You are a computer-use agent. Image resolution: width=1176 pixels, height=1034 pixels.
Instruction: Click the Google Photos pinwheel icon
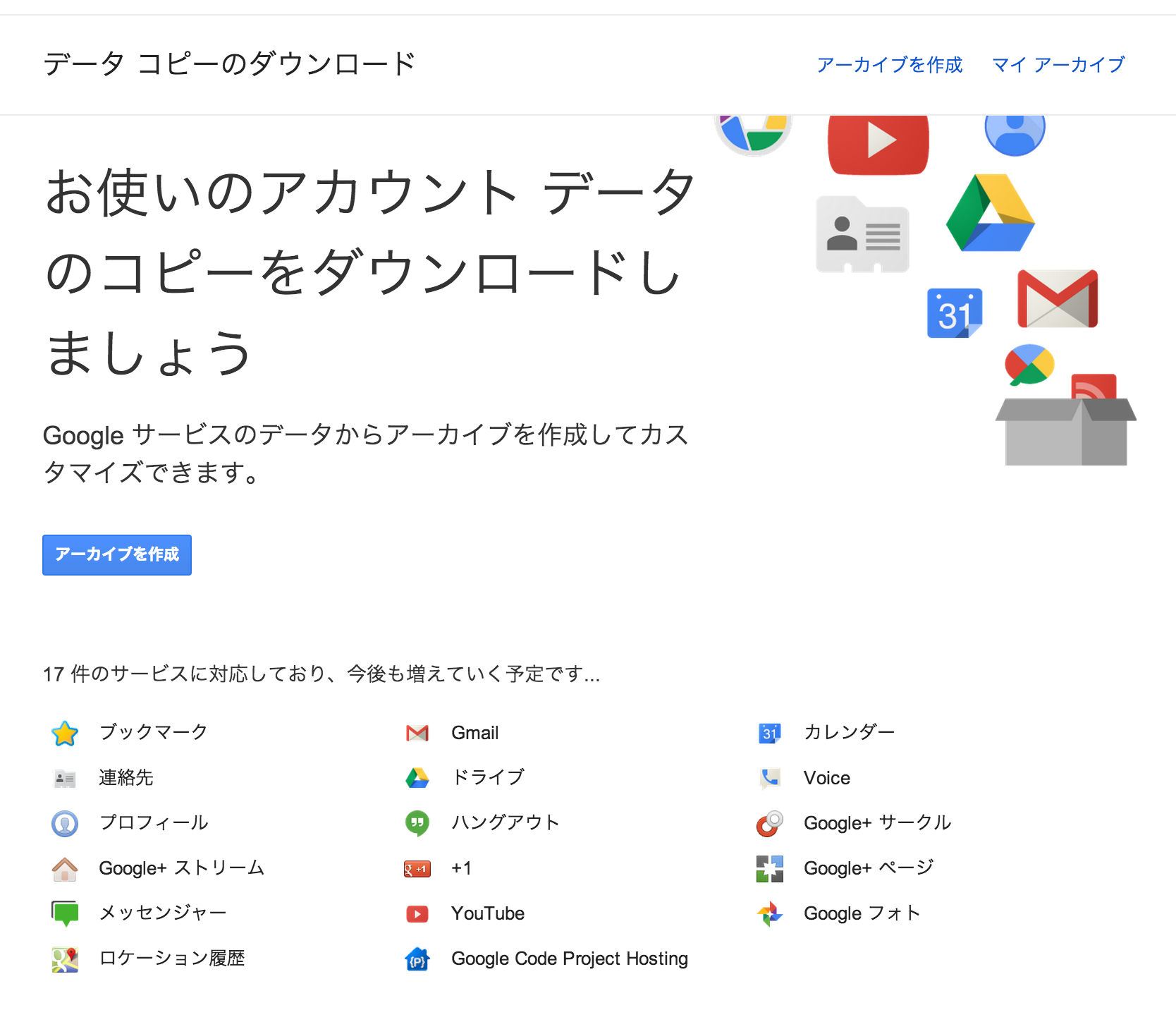coord(770,914)
